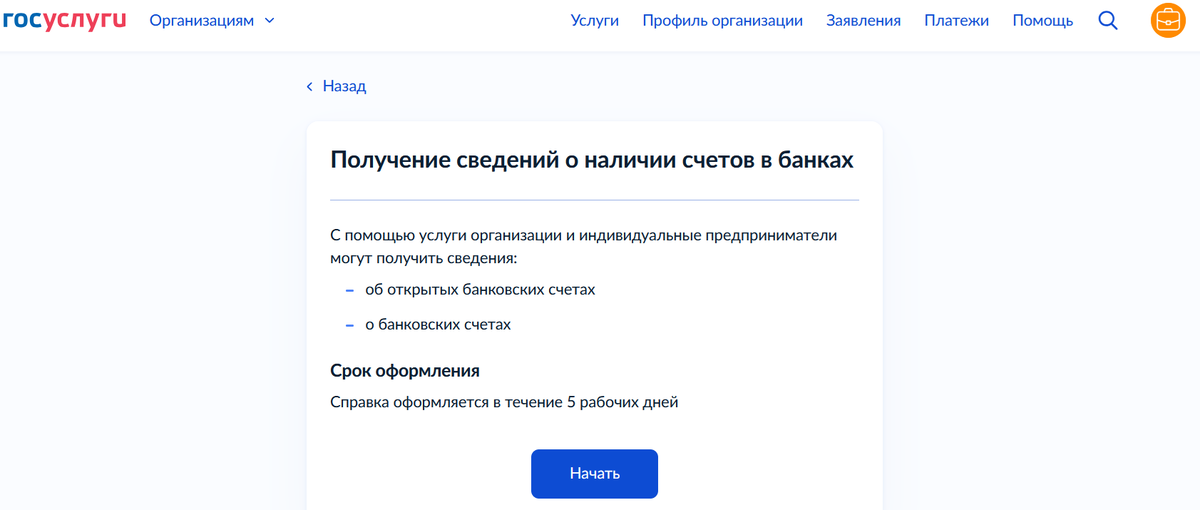1200x510 pixels.
Task: Open the Услуги menu item
Action: point(595,20)
